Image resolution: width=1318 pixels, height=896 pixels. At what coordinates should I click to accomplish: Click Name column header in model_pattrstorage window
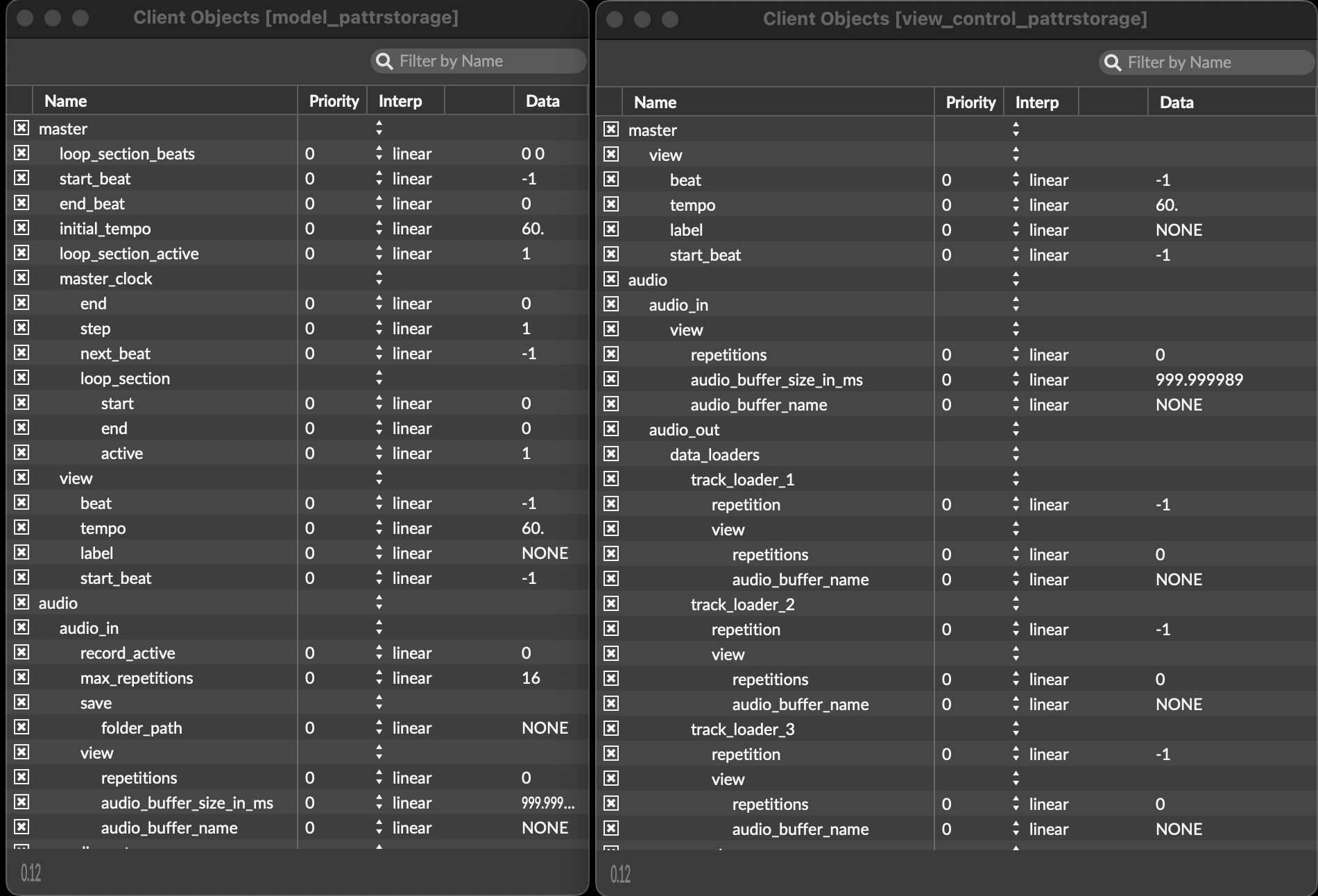tap(165, 101)
